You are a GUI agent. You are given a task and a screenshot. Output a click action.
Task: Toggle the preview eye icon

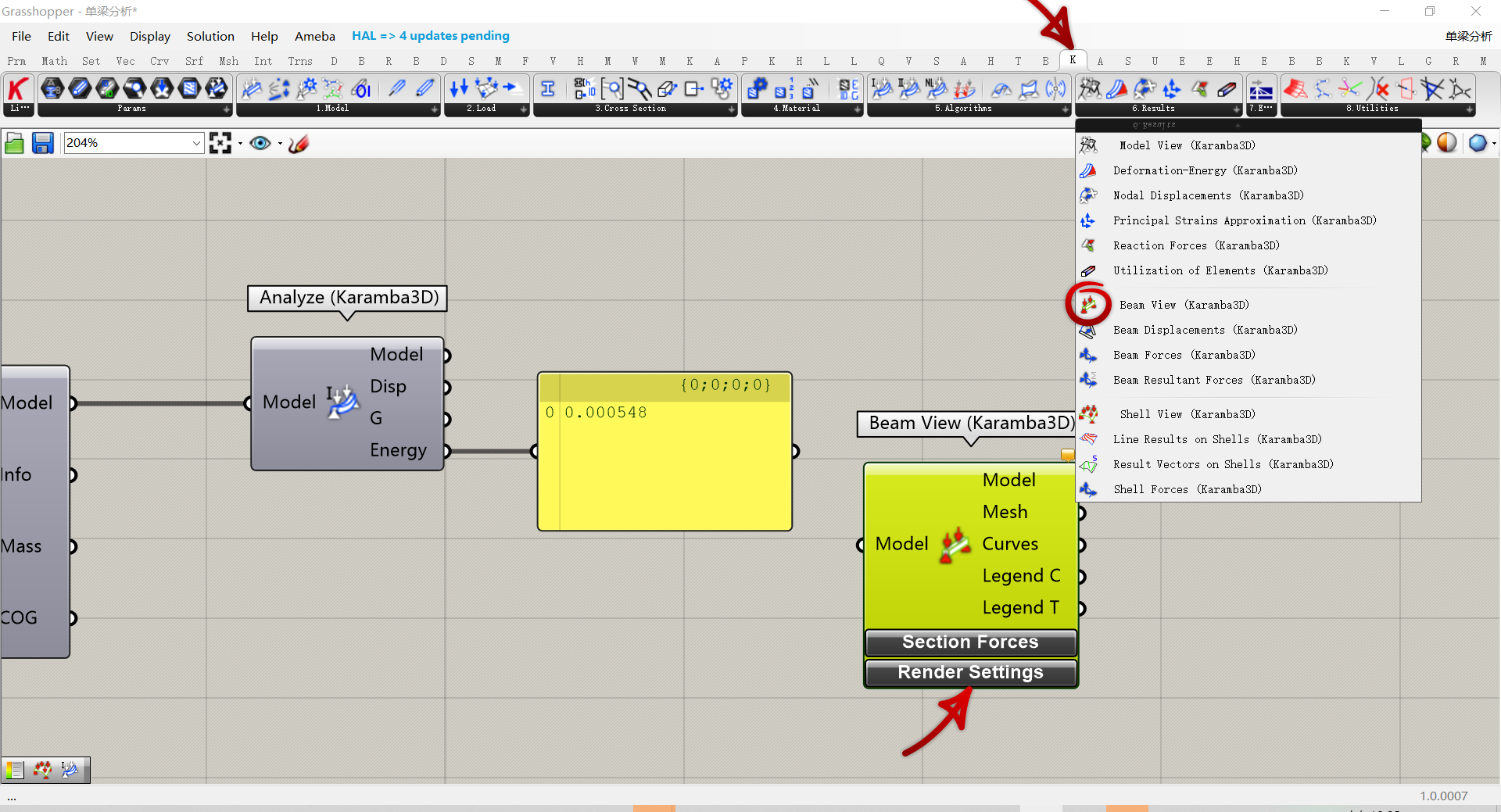tap(260, 143)
